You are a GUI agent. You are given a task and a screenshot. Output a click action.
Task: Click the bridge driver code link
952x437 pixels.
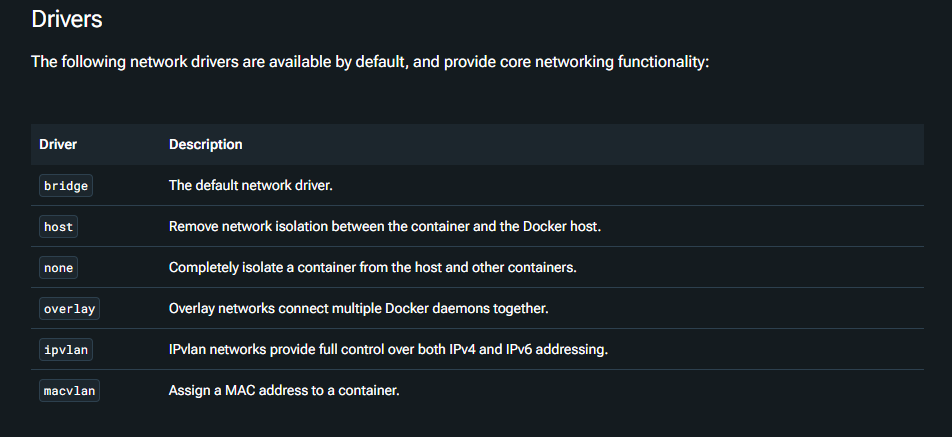(x=66, y=186)
